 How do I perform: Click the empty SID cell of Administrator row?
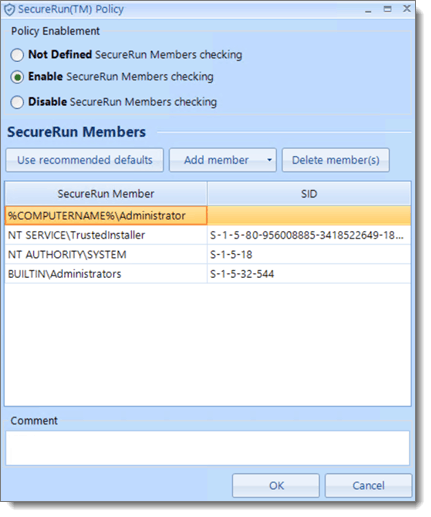309,216
